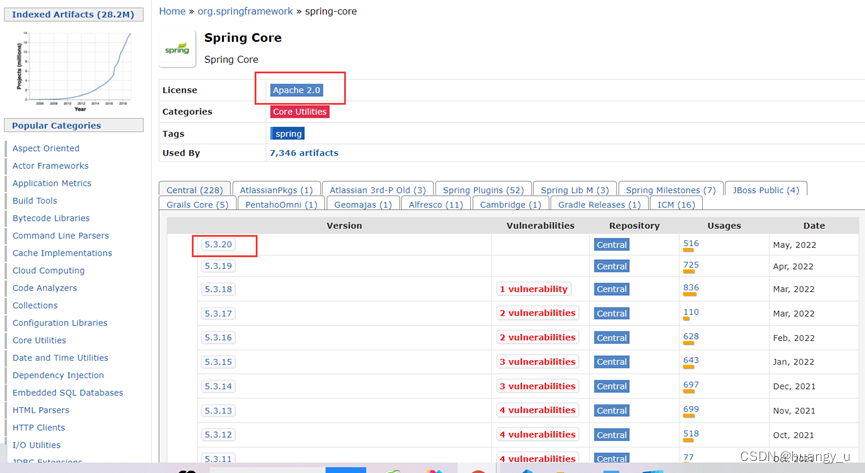Switch to Cambridge (1) tab
This screenshot has height=473, width=865.
(511, 204)
